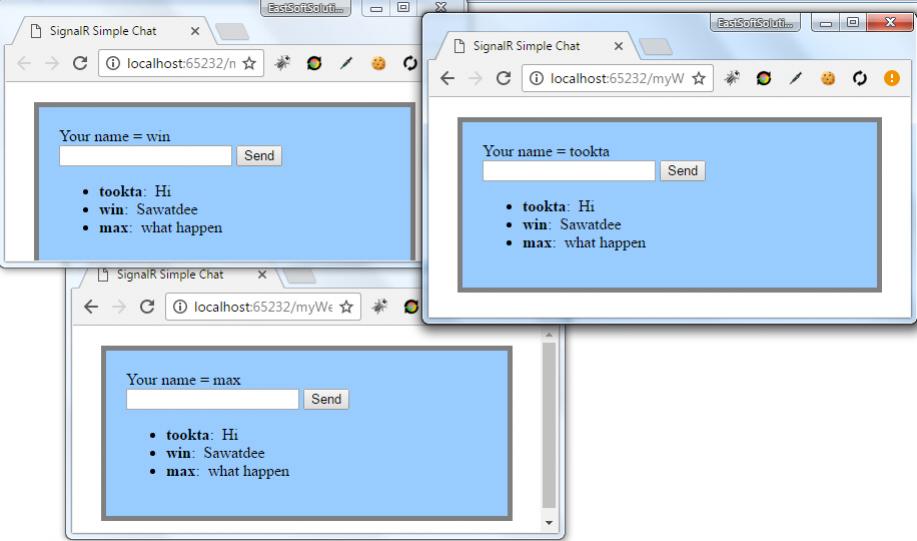Open site info icon in win window
917x541 pixels.
pyautogui.click(x=113, y=63)
